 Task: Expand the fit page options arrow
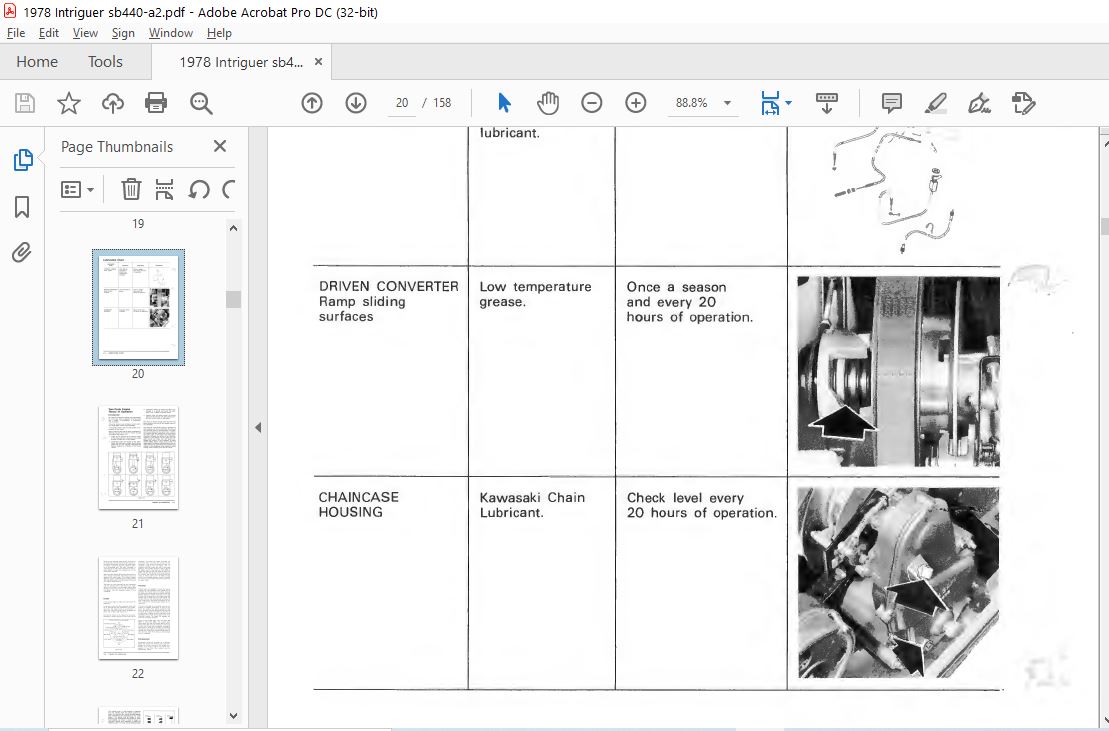789,103
